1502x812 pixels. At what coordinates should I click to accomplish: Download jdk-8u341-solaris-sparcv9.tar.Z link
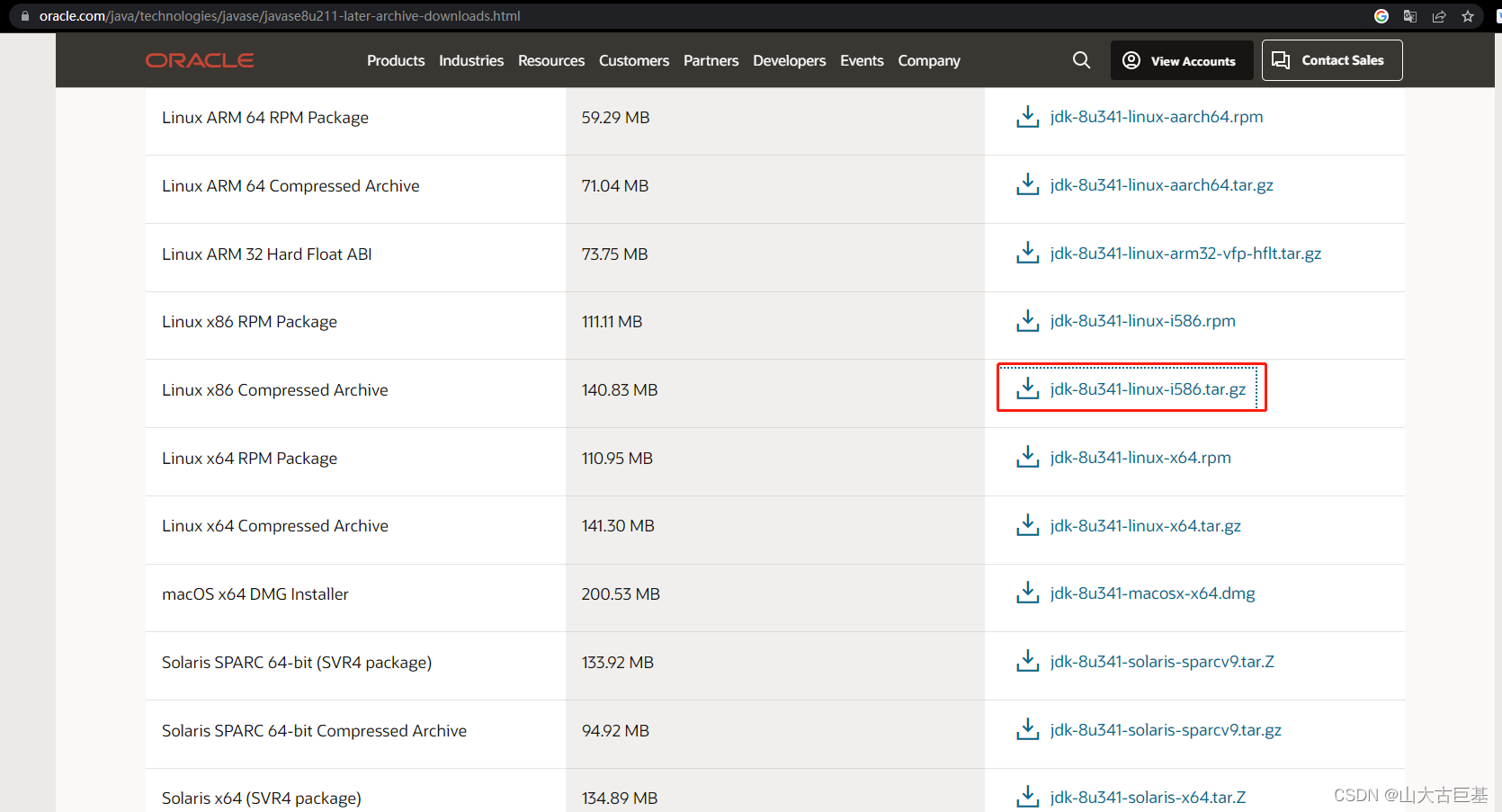(1162, 662)
